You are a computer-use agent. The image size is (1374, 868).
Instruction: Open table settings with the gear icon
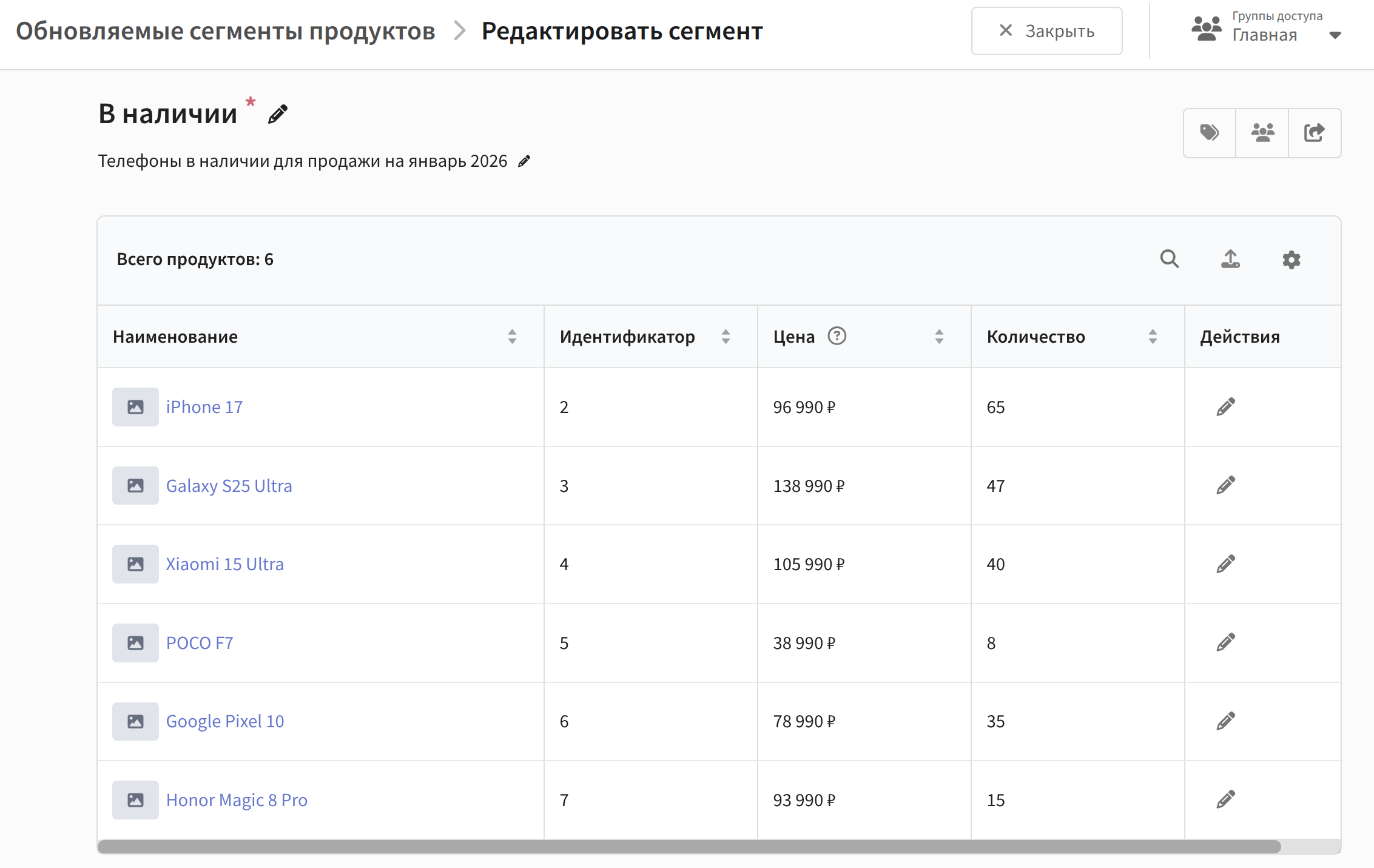pos(1291,260)
